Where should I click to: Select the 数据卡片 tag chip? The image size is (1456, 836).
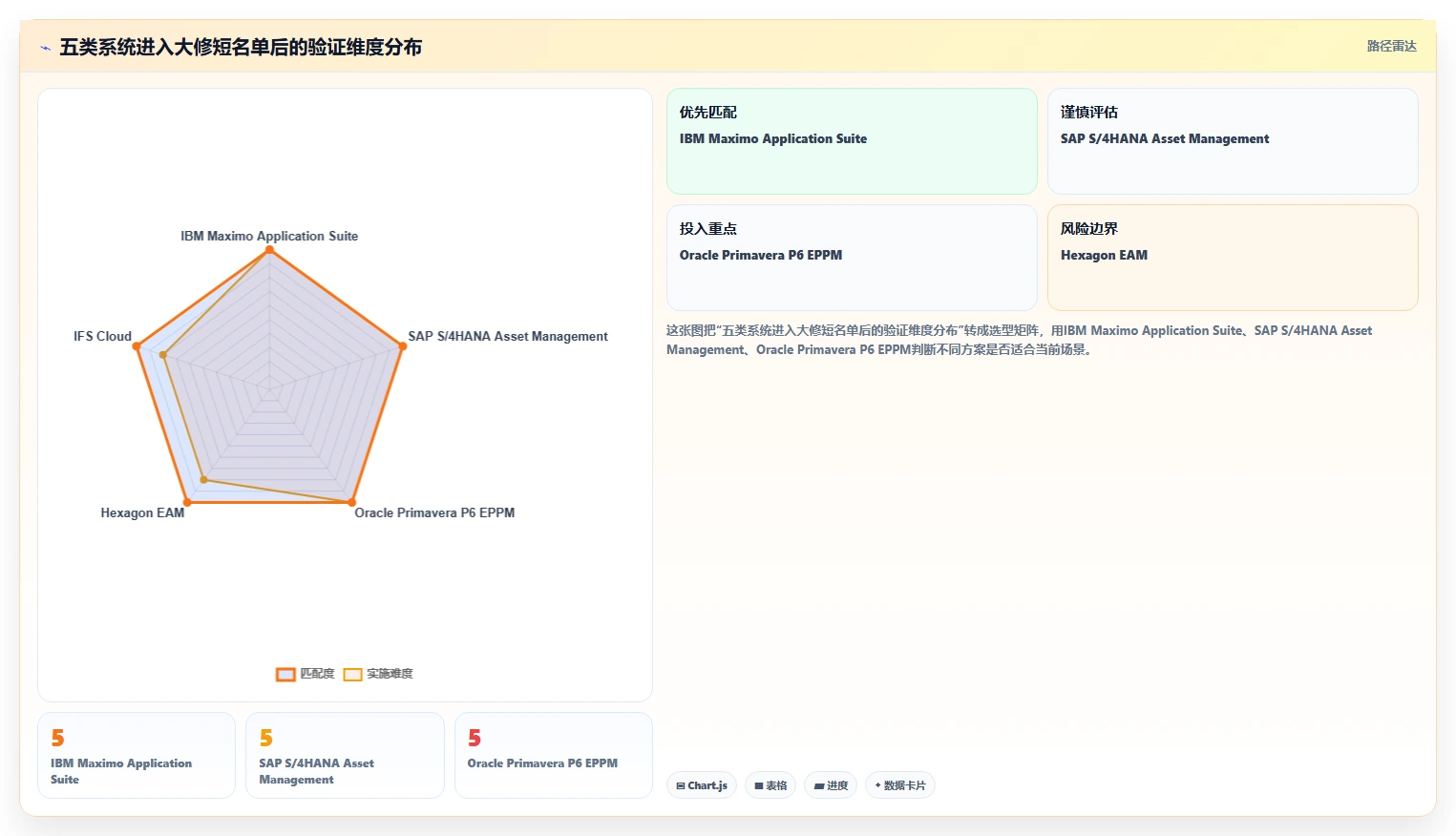pyautogui.click(x=900, y=785)
